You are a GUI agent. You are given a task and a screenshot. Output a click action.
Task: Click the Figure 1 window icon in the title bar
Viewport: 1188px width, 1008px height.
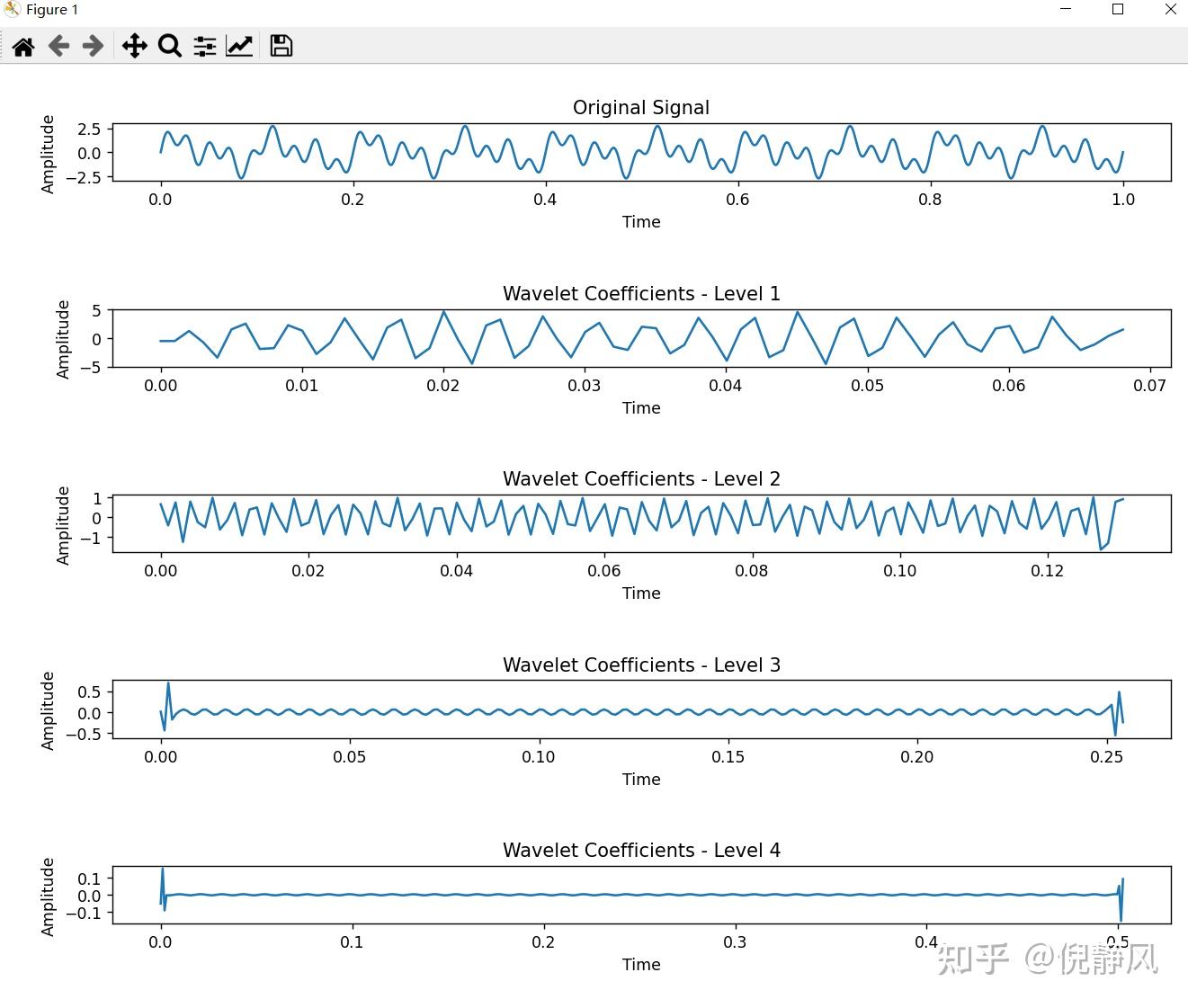[12, 10]
